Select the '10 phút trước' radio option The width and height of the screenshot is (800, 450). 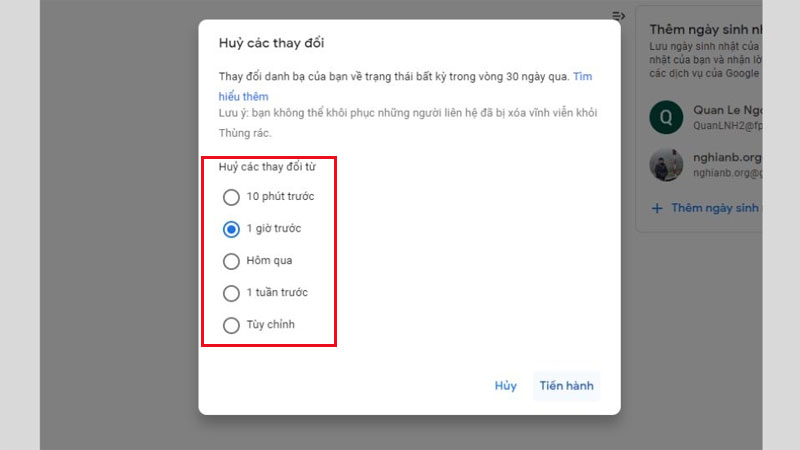click(x=231, y=197)
